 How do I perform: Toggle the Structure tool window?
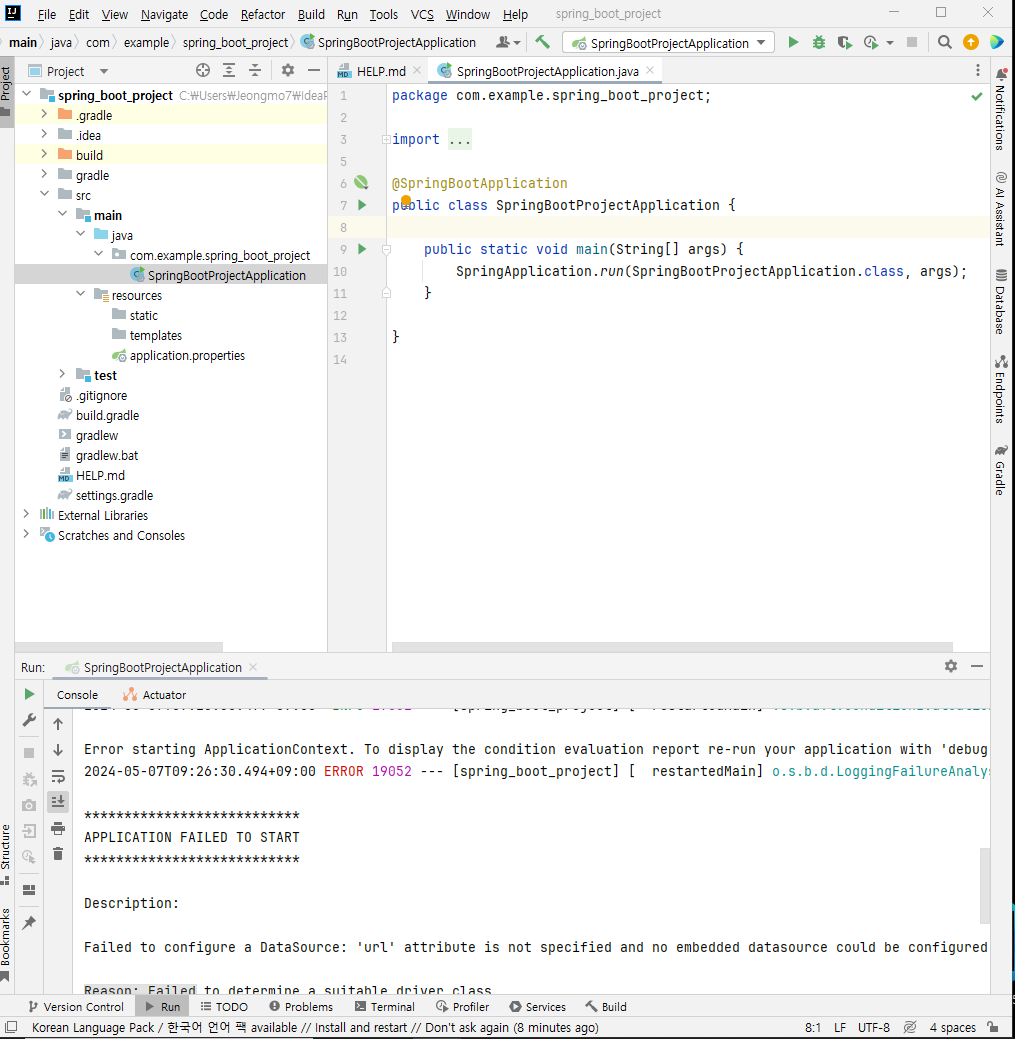click(6, 855)
